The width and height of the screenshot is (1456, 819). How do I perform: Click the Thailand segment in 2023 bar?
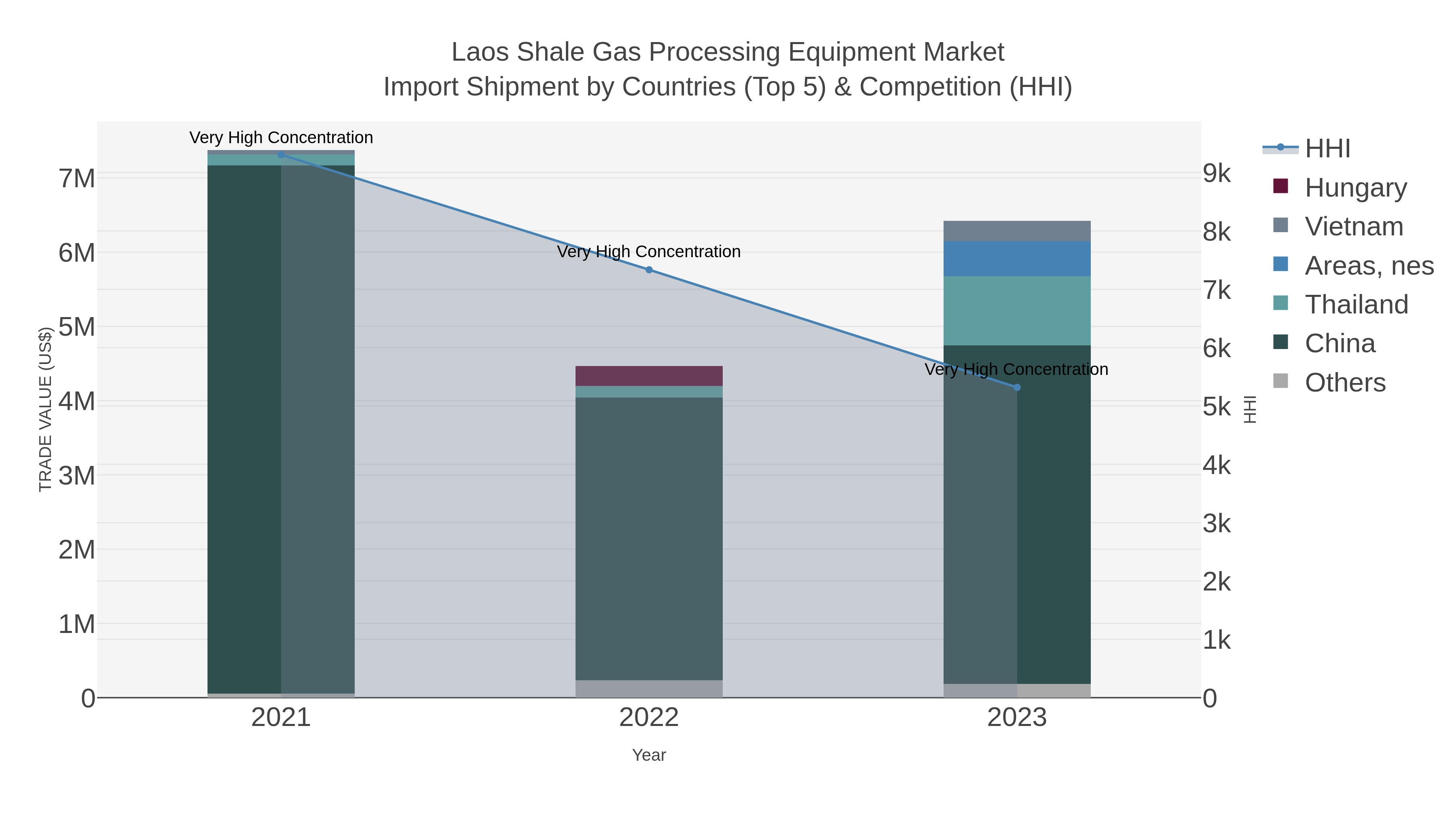click(1017, 311)
